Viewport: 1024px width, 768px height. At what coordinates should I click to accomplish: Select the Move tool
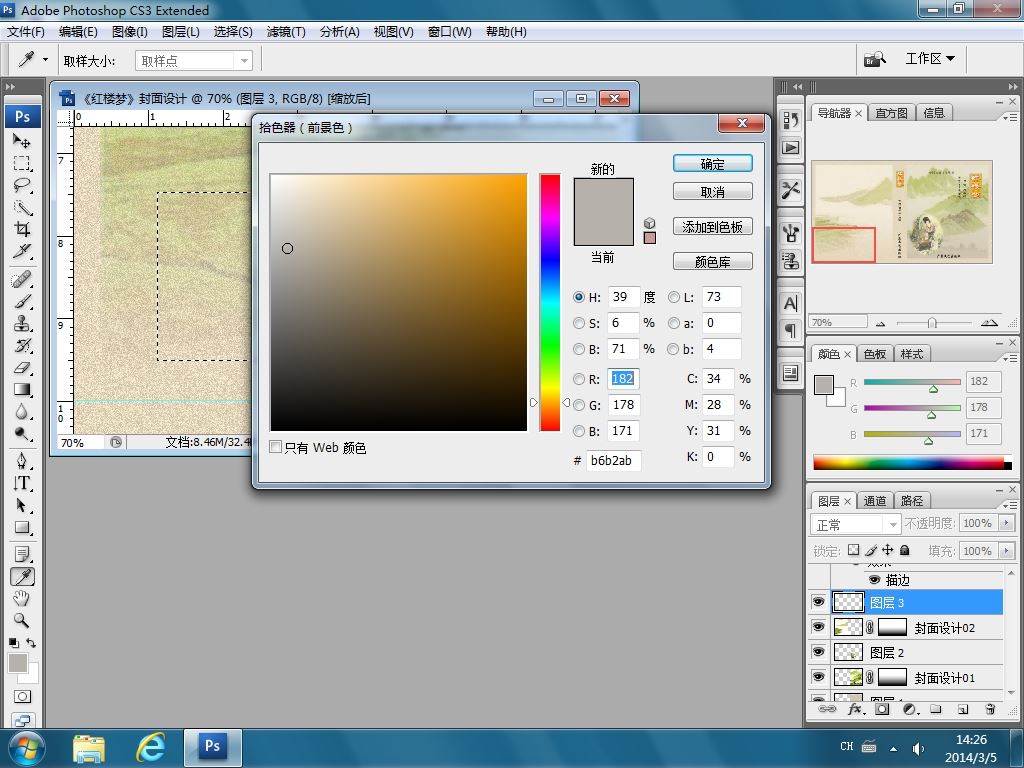[x=22, y=140]
